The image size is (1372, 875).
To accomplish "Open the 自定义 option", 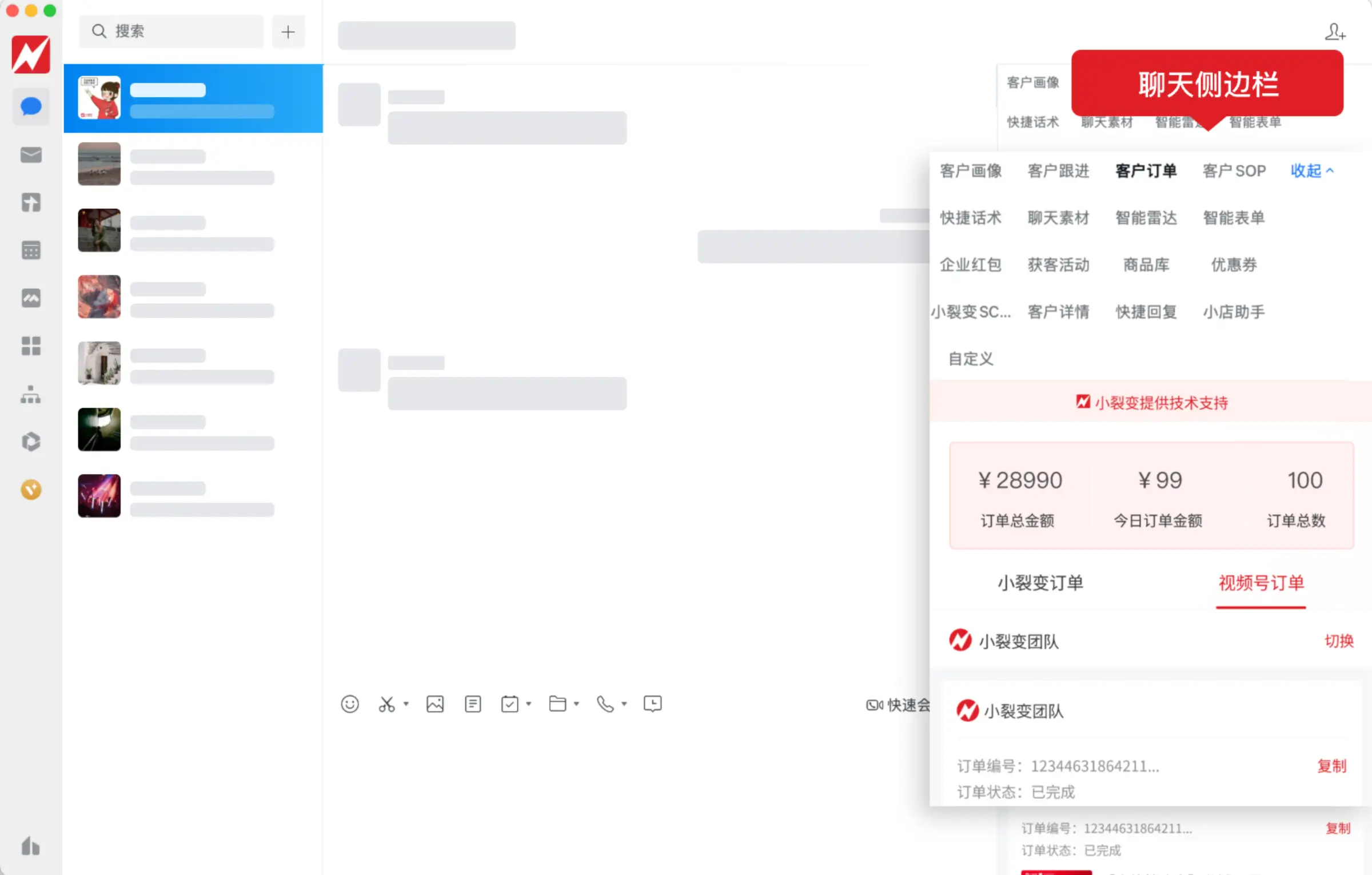I will 971,359.
